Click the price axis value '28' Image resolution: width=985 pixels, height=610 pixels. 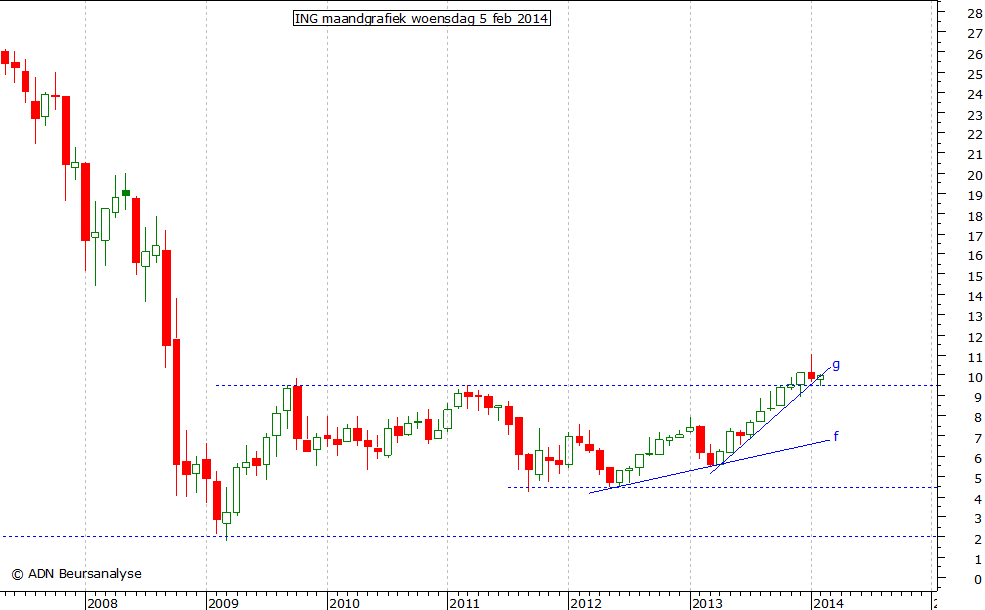[975, 14]
